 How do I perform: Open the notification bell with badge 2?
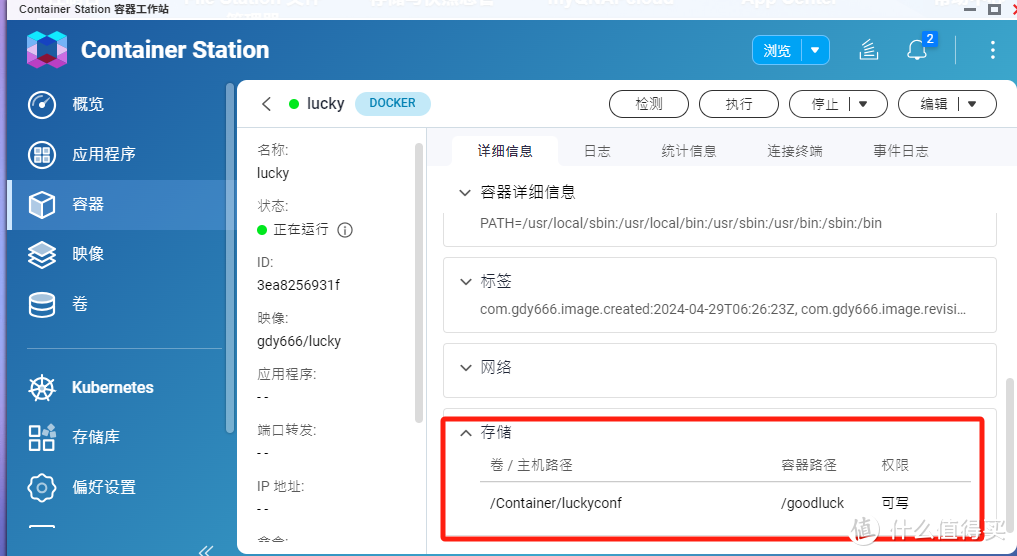pyautogui.click(x=918, y=49)
